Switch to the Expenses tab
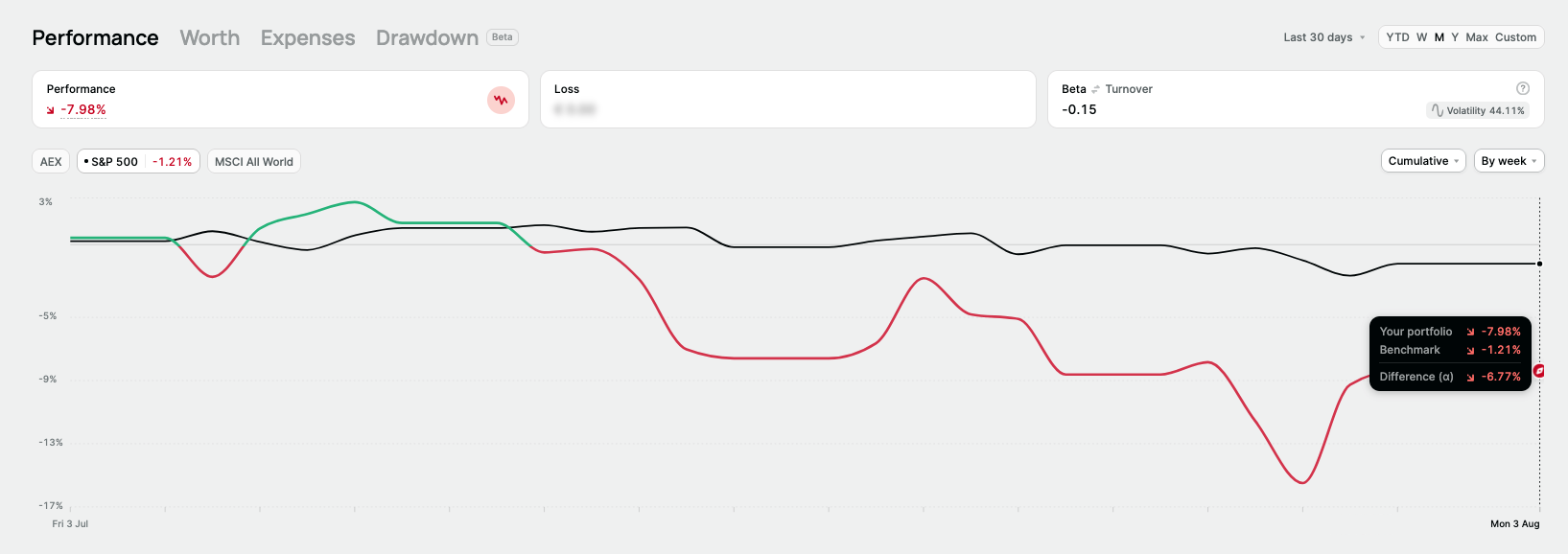This screenshot has width=1568, height=554. (308, 37)
